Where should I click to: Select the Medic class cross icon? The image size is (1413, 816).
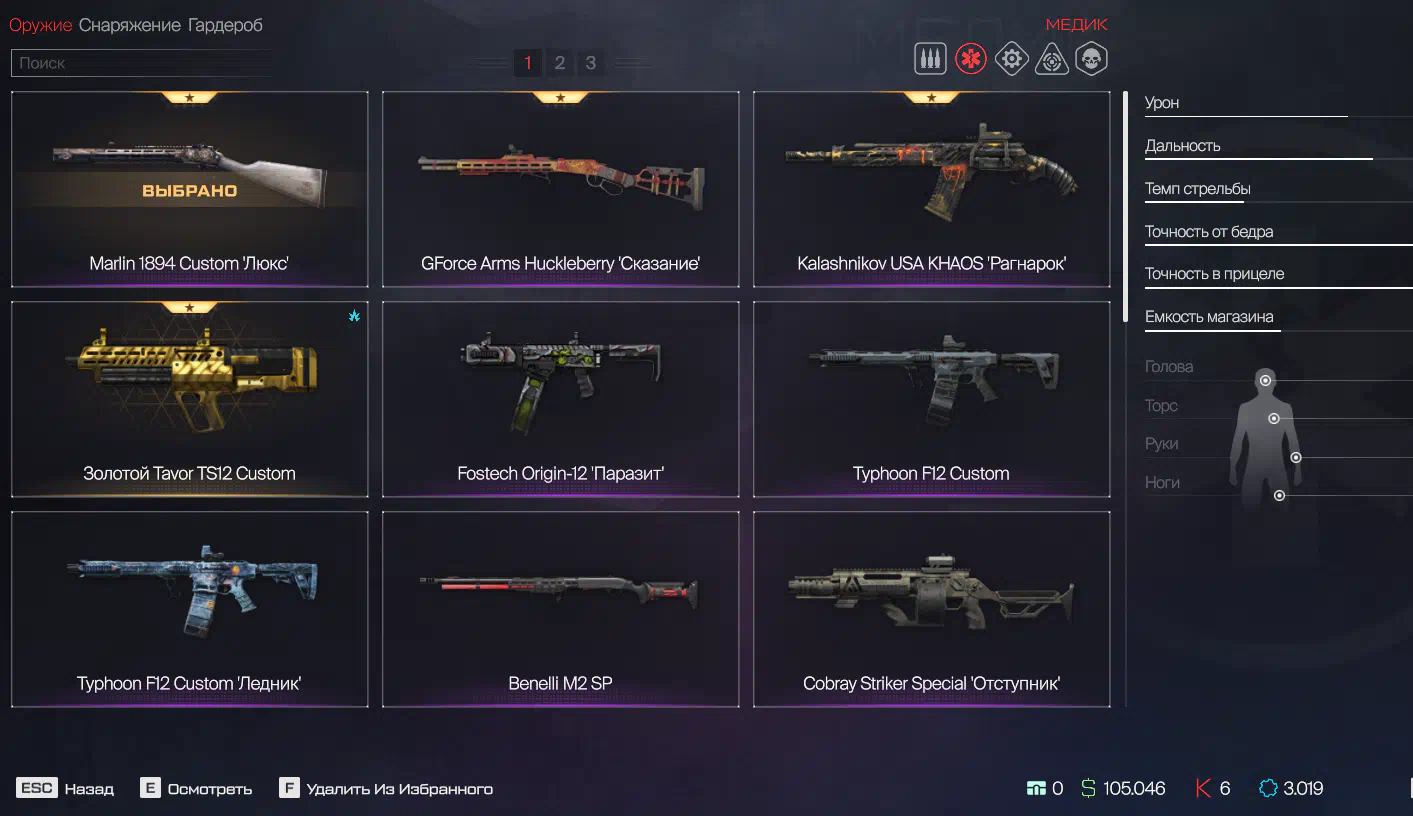(x=970, y=59)
